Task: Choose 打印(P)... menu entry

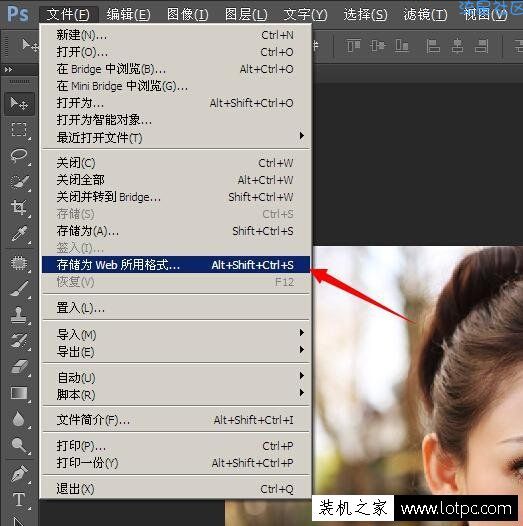Action: click(175, 446)
